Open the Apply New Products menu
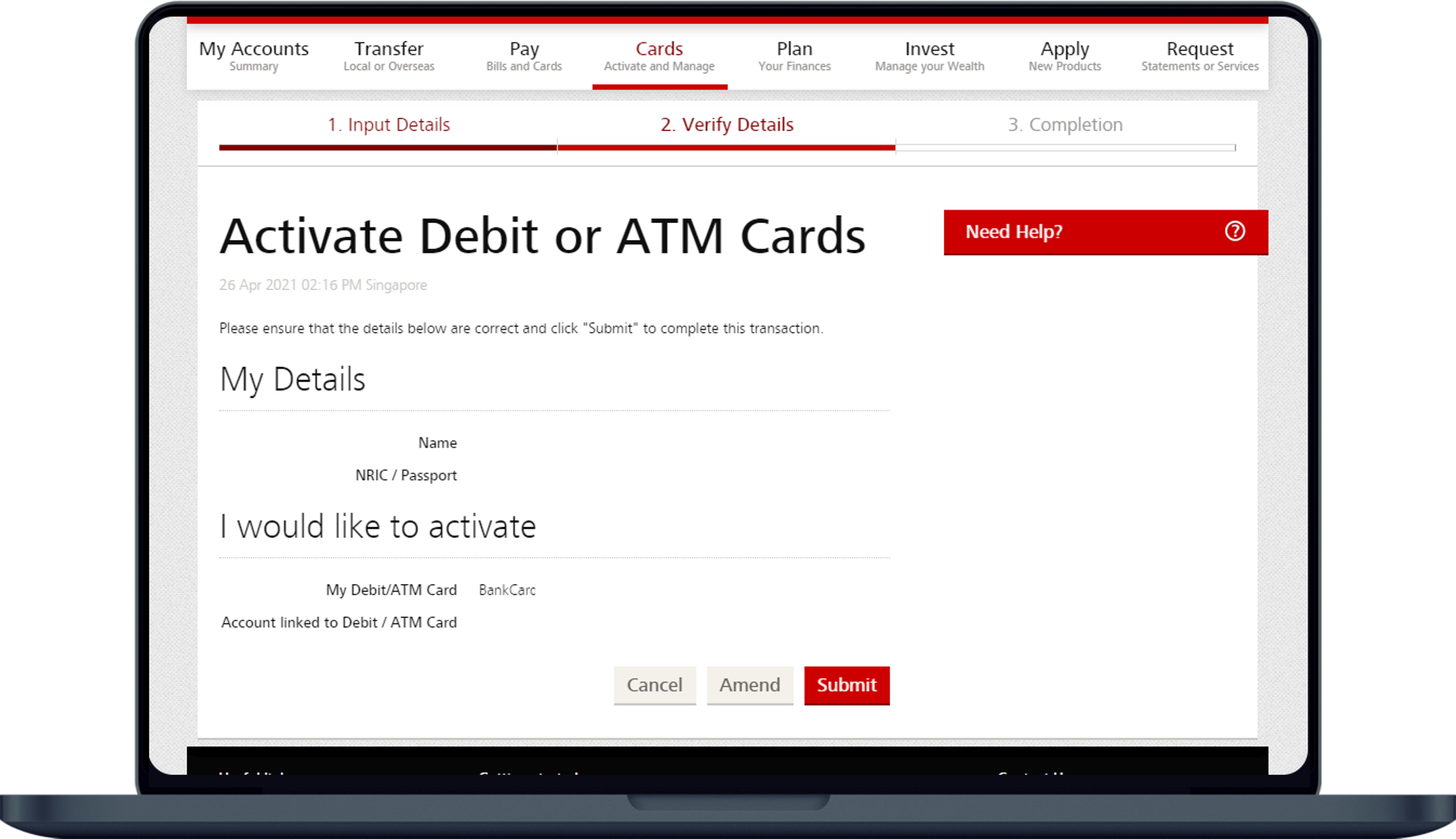This screenshot has width=1456, height=839. pyautogui.click(x=1065, y=56)
